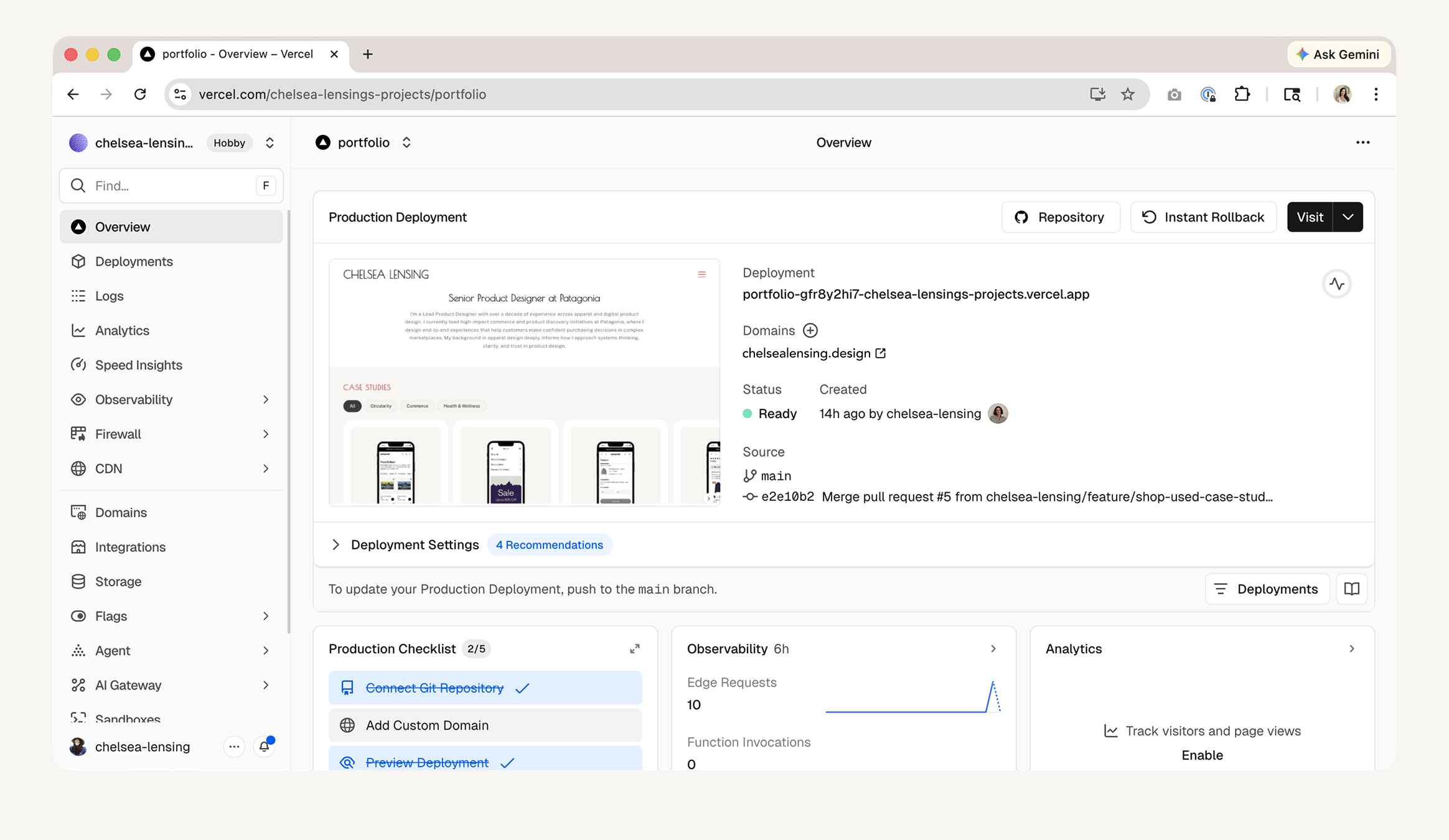
Task: Bookmark the page with the star icon
Action: click(x=1128, y=95)
